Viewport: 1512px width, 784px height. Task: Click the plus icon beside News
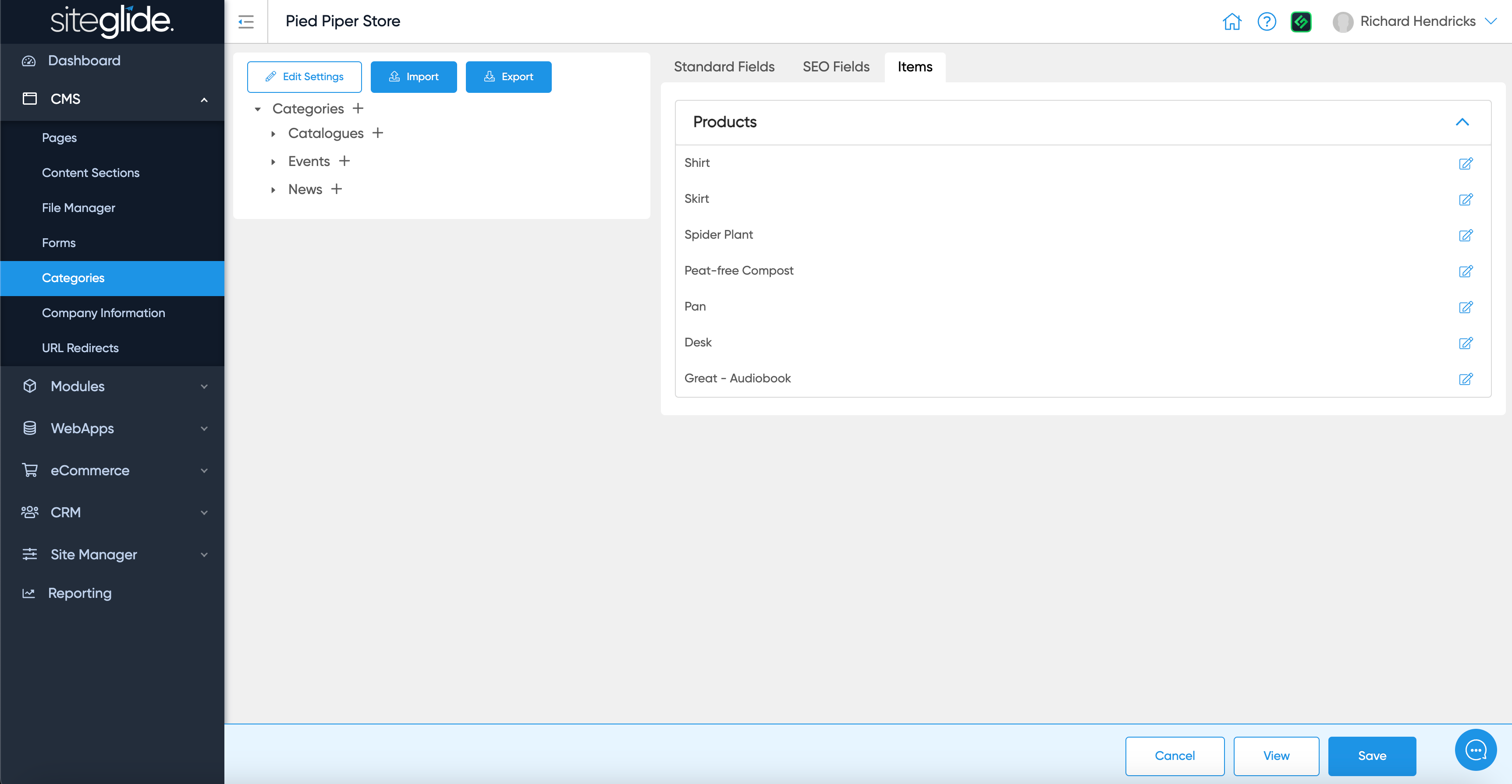click(336, 189)
